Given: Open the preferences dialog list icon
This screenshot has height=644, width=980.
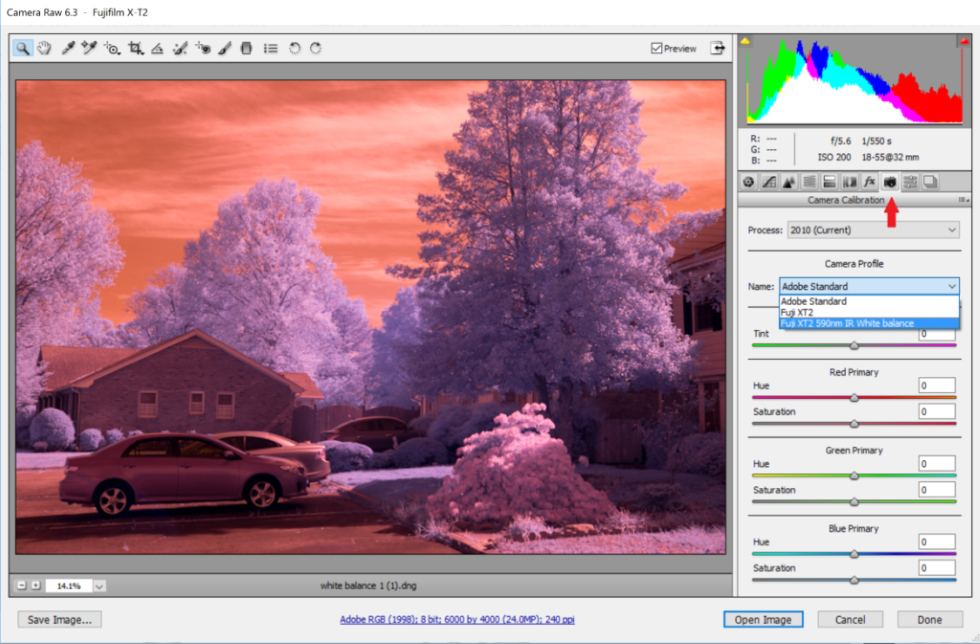Looking at the screenshot, I should pyautogui.click(x=271, y=48).
